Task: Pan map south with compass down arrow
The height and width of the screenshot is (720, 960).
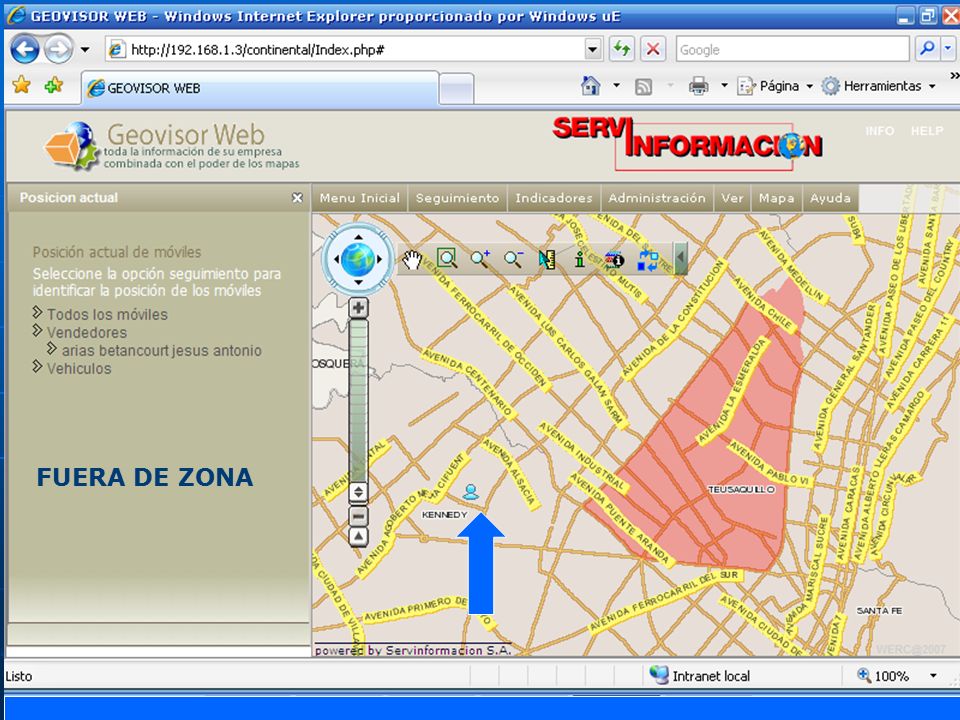Action: click(x=358, y=282)
